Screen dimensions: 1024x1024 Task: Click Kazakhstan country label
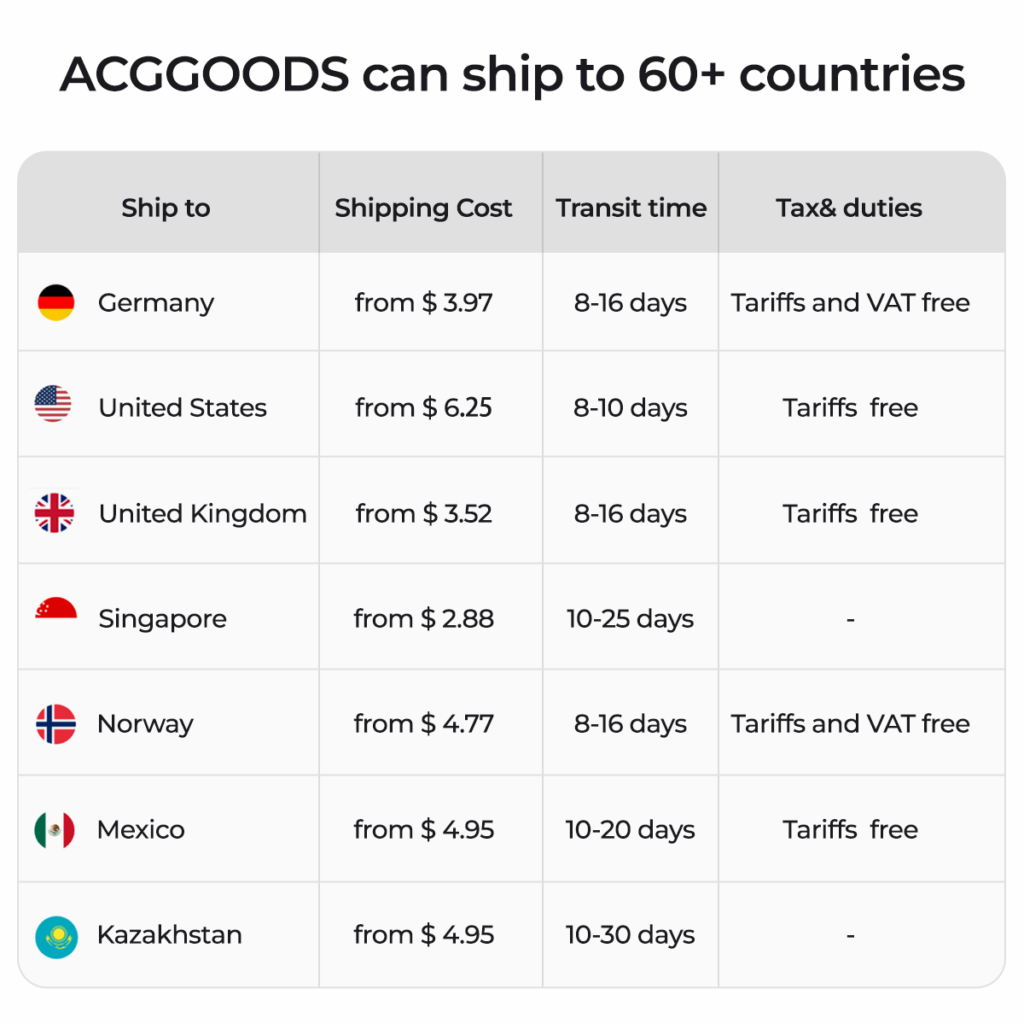click(x=169, y=935)
